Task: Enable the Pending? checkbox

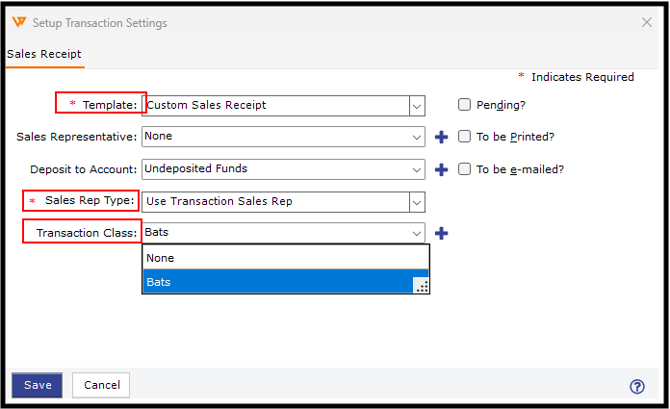Action: pyautogui.click(x=464, y=104)
